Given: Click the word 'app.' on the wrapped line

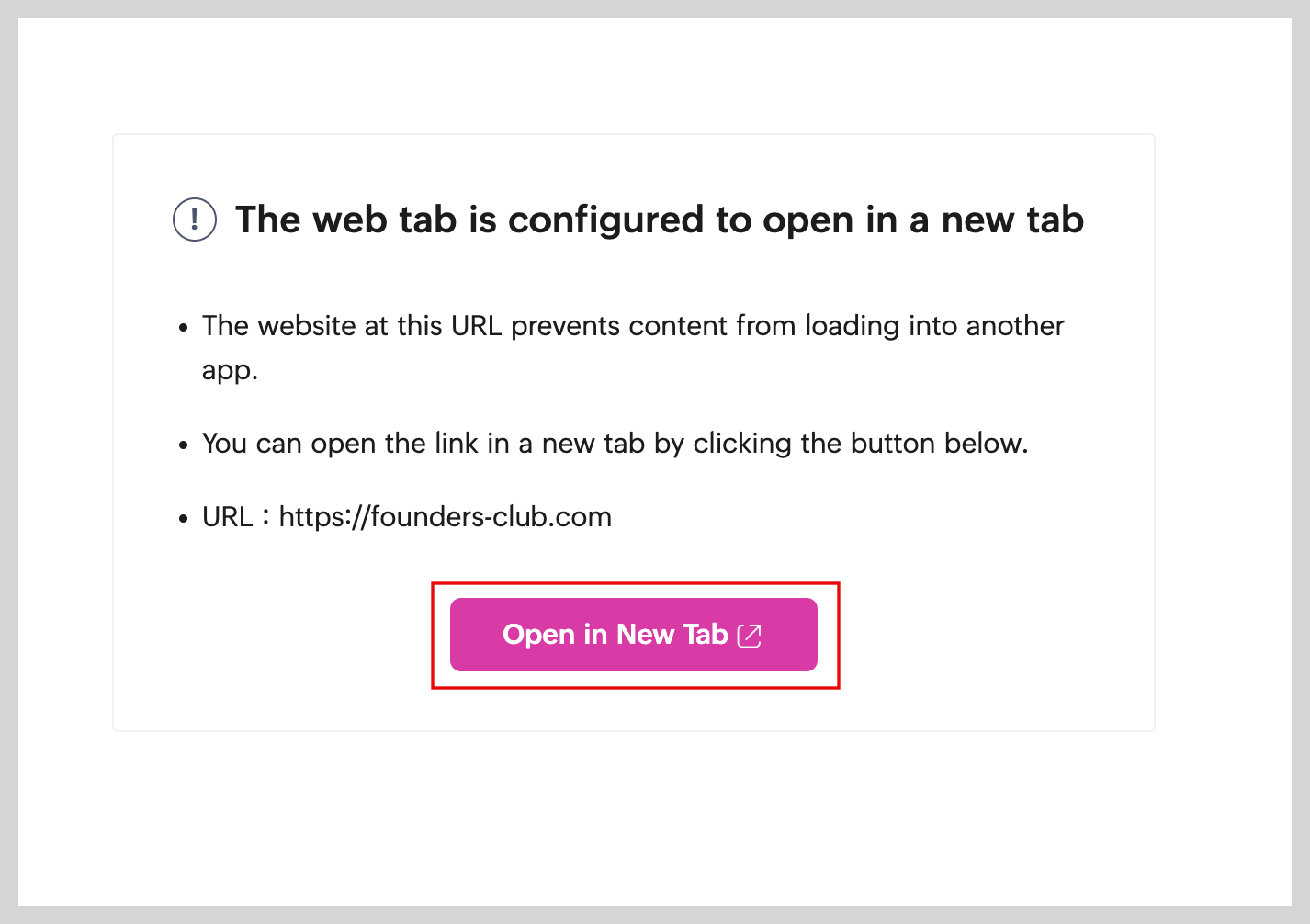Looking at the screenshot, I should click(230, 370).
